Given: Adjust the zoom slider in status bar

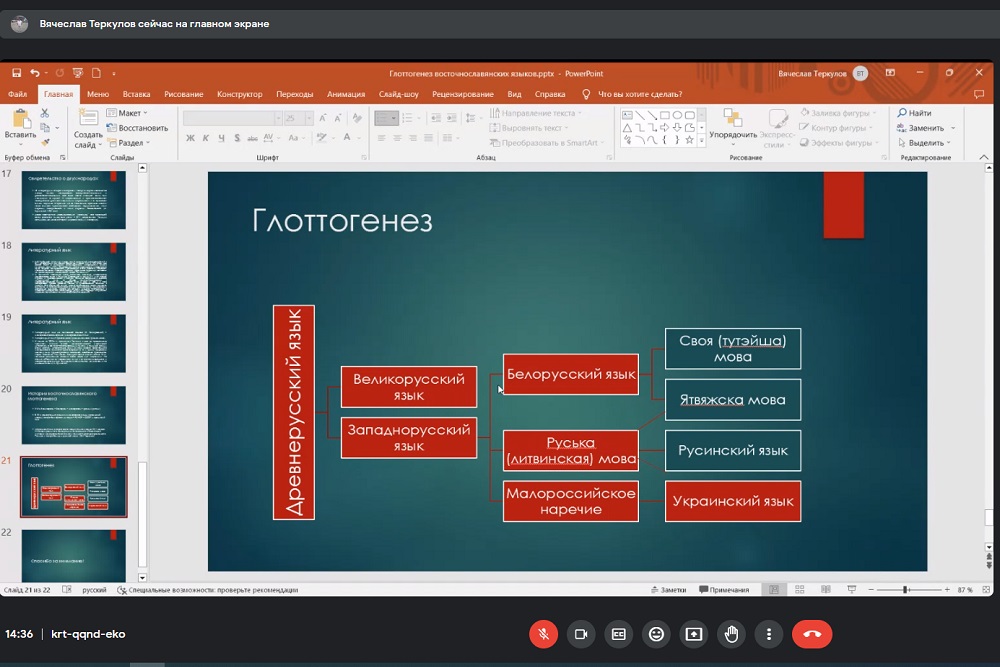Looking at the screenshot, I should [905, 590].
